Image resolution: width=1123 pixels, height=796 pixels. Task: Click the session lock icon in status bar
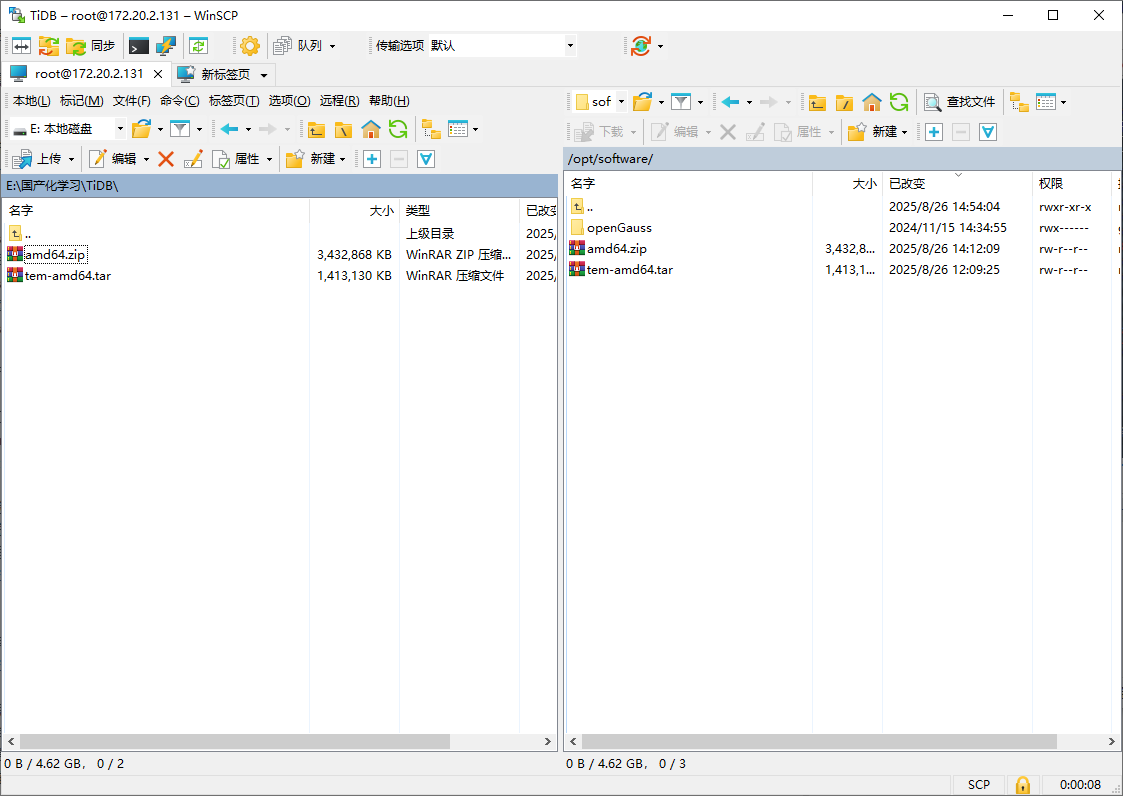pos(1022,785)
